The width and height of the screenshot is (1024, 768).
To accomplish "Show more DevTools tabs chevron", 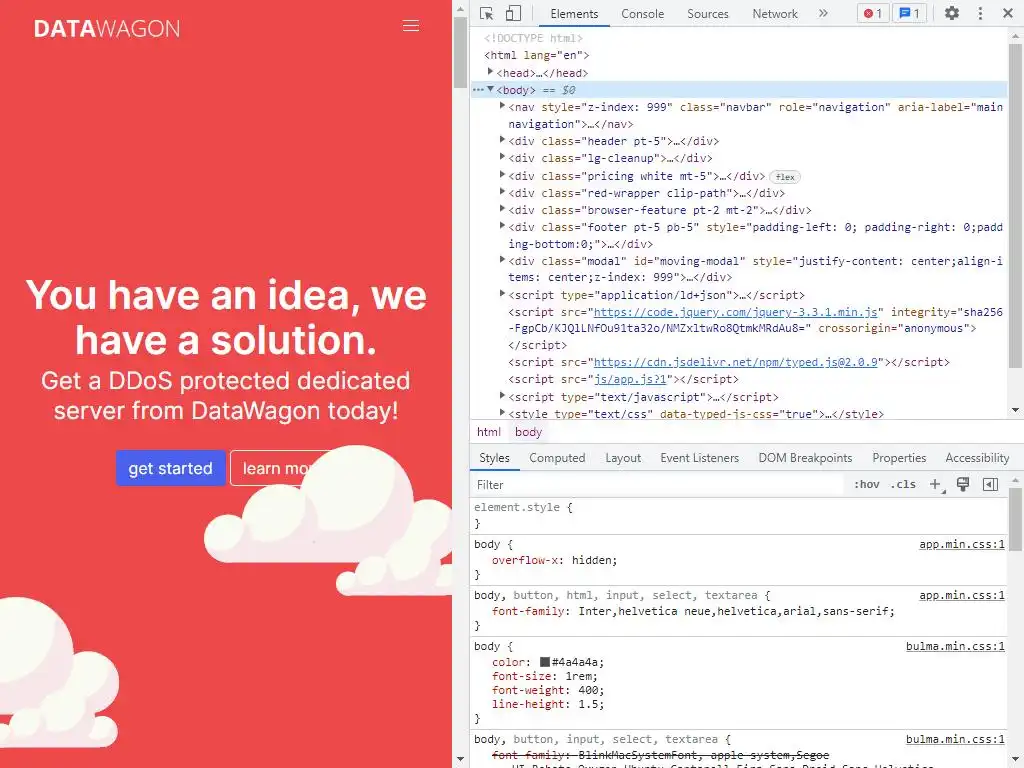I will (823, 13).
